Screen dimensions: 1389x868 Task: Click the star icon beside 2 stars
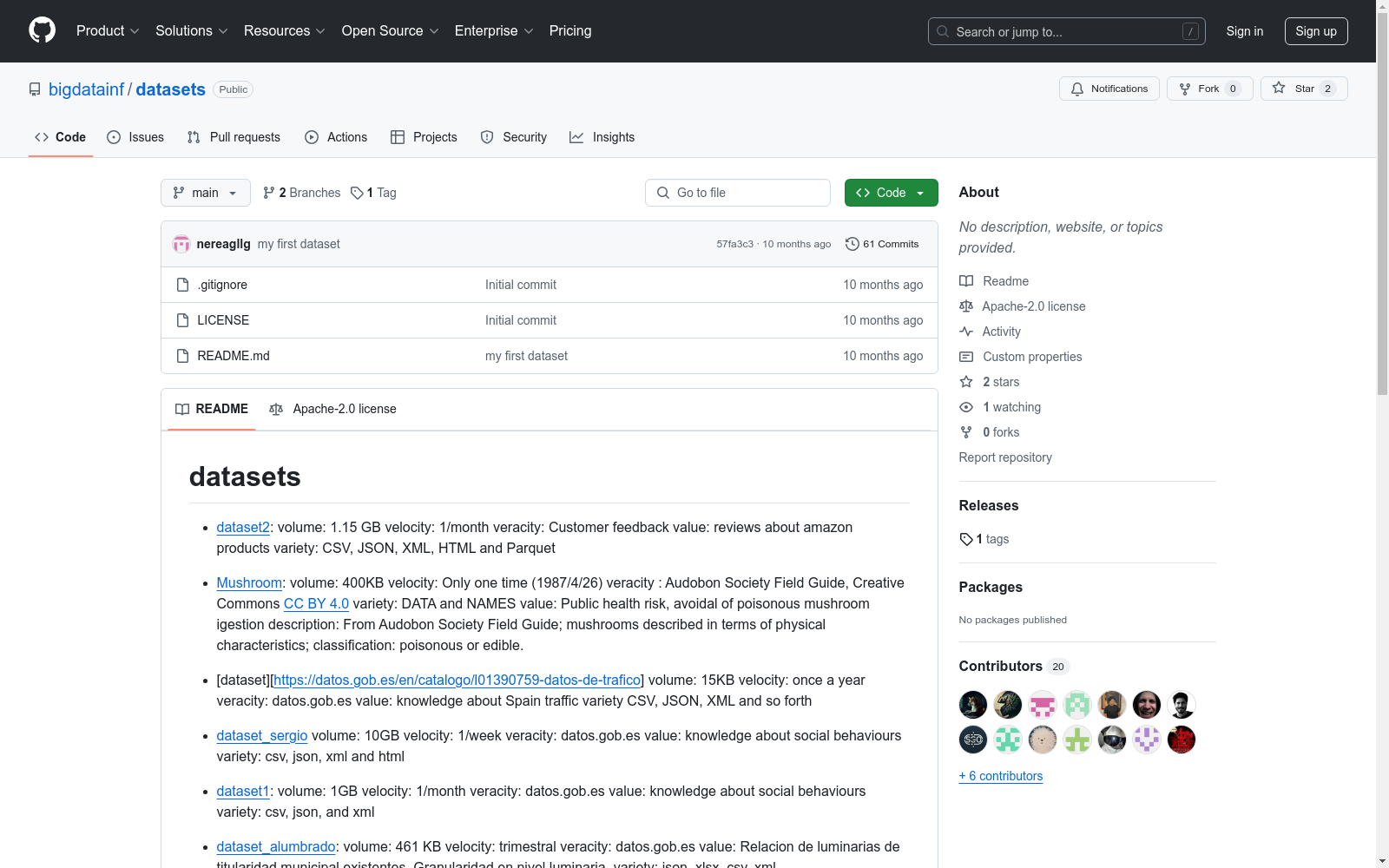coord(966,382)
